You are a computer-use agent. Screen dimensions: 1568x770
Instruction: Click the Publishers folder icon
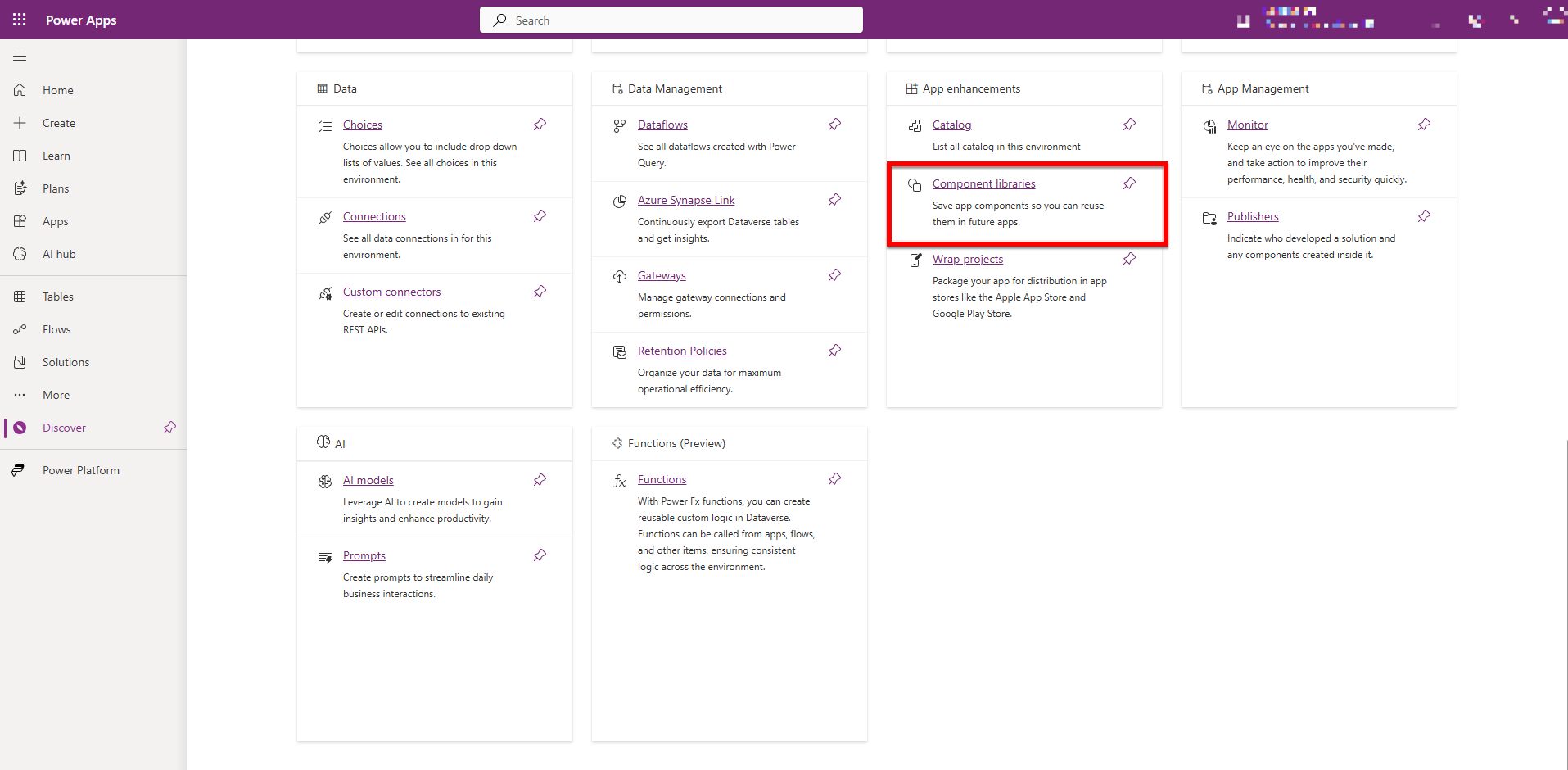pyautogui.click(x=1209, y=218)
